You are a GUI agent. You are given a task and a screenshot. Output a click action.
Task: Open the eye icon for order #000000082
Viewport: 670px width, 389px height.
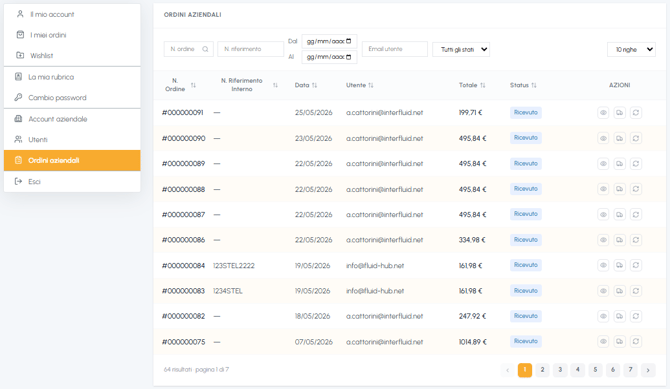pyautogui.click(x=603, y=316)
